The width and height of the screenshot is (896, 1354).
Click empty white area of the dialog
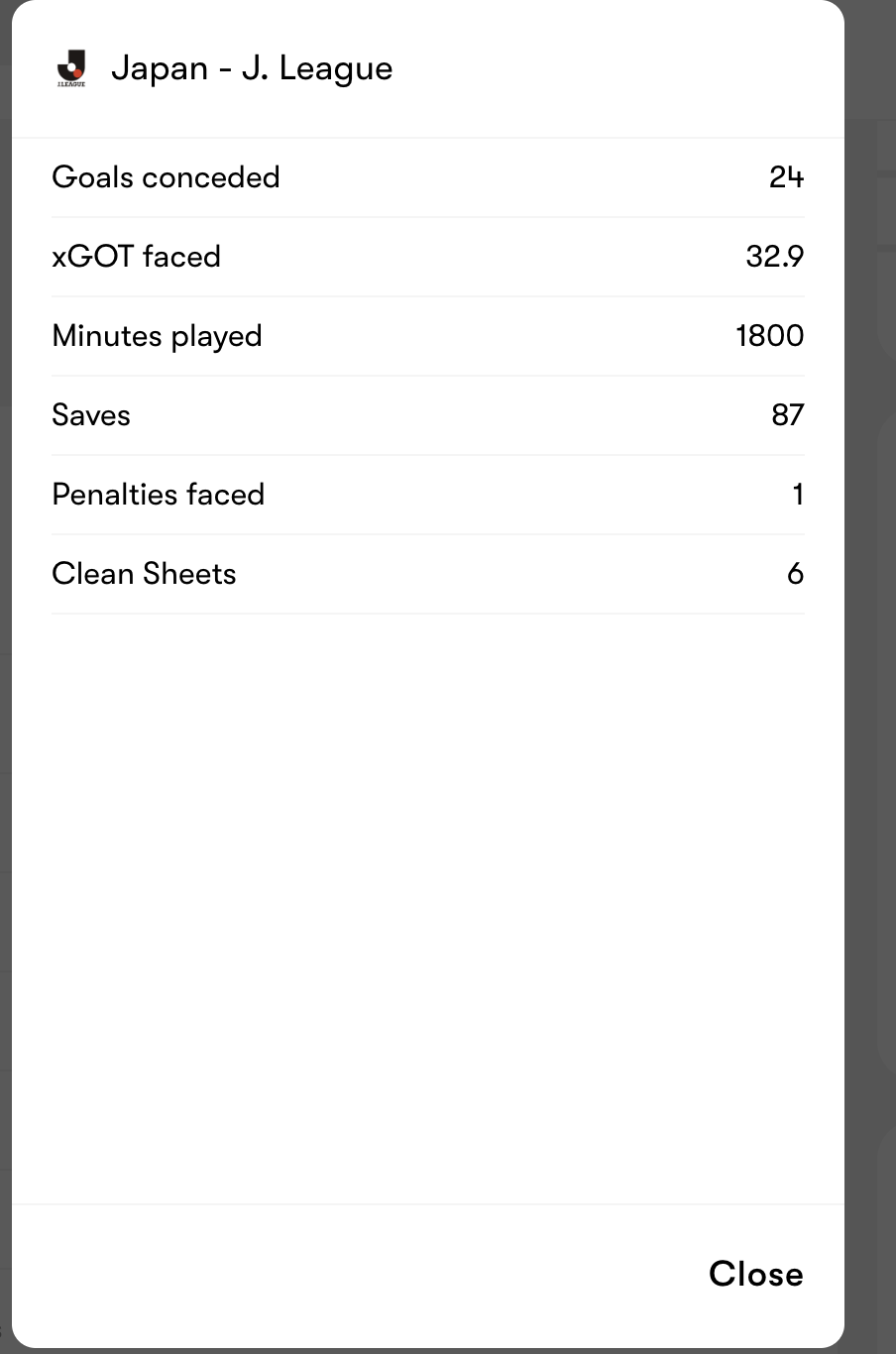click(x=428, y=892)
